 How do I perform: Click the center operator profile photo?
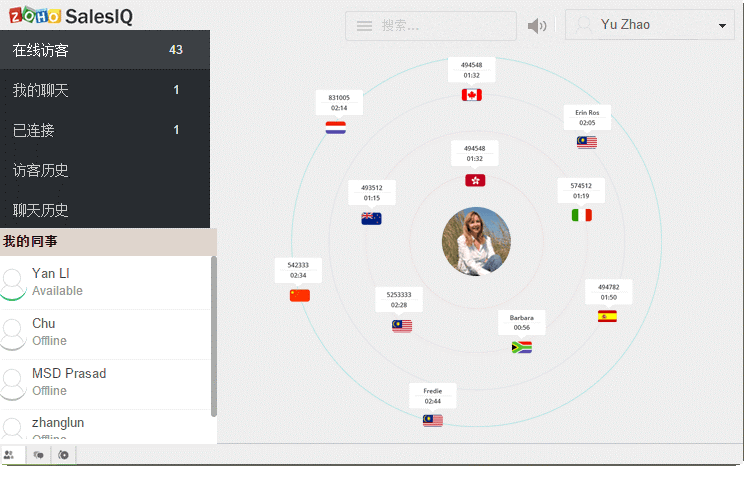(x=476, y=241)
